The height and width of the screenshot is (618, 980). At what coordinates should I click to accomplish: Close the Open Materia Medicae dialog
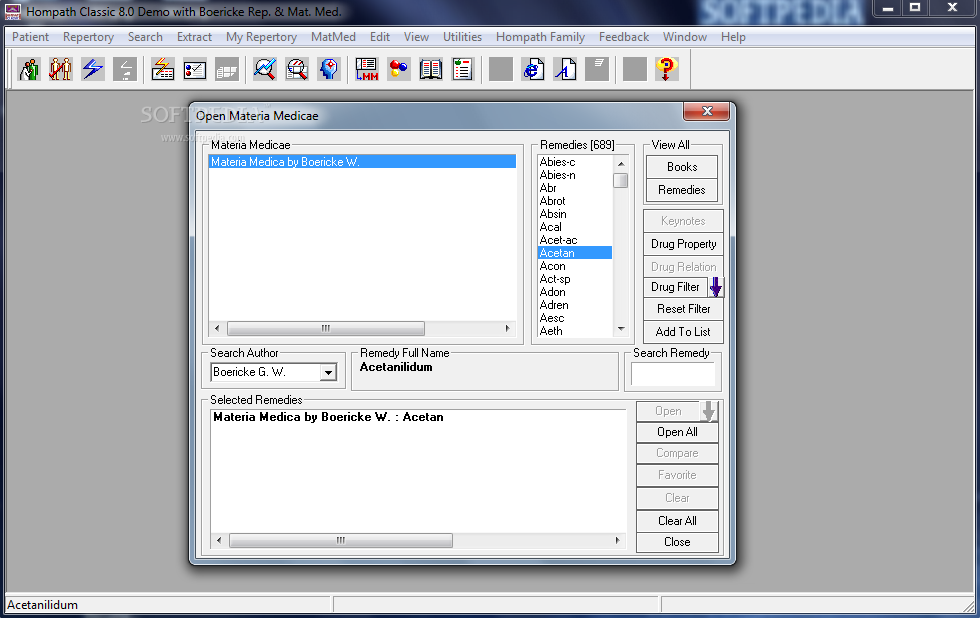[707, 111]
